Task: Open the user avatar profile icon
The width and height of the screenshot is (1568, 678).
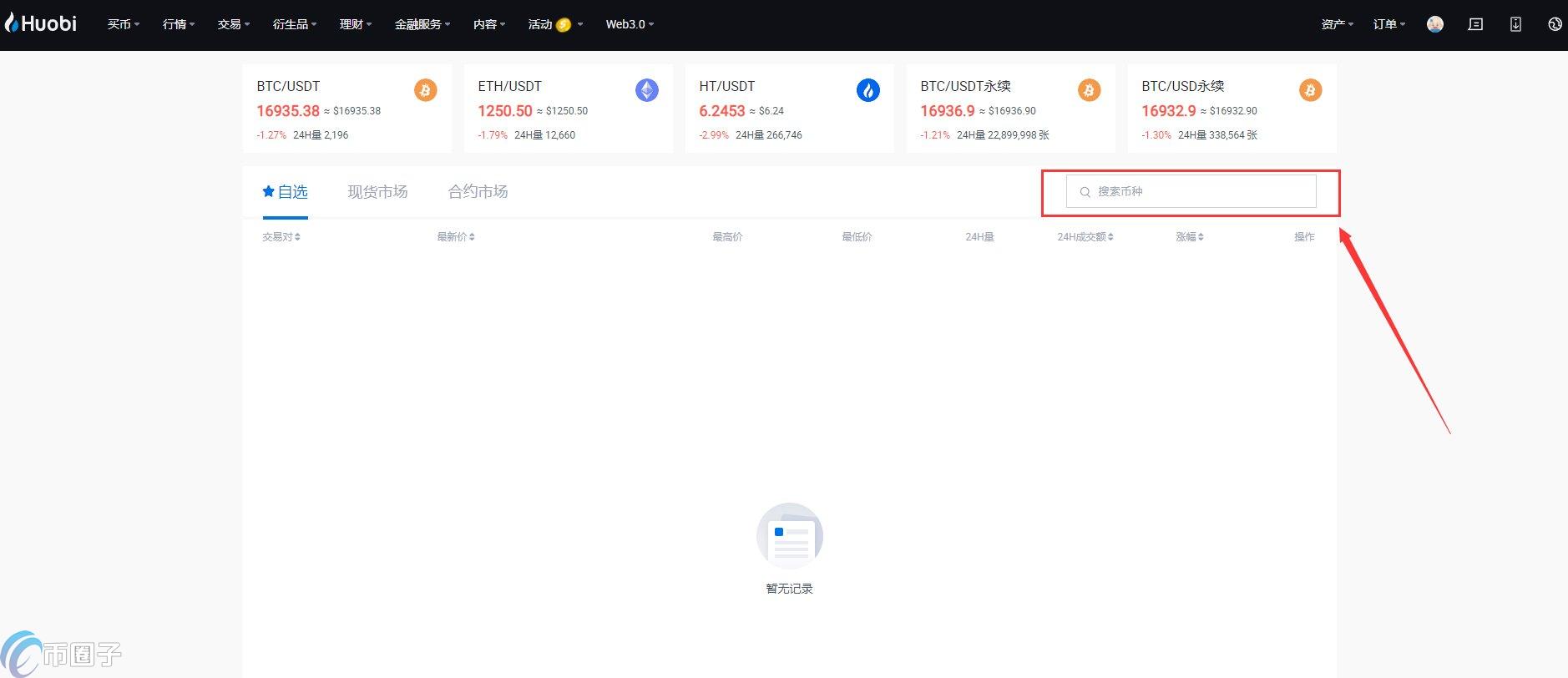Action: 1434,24
